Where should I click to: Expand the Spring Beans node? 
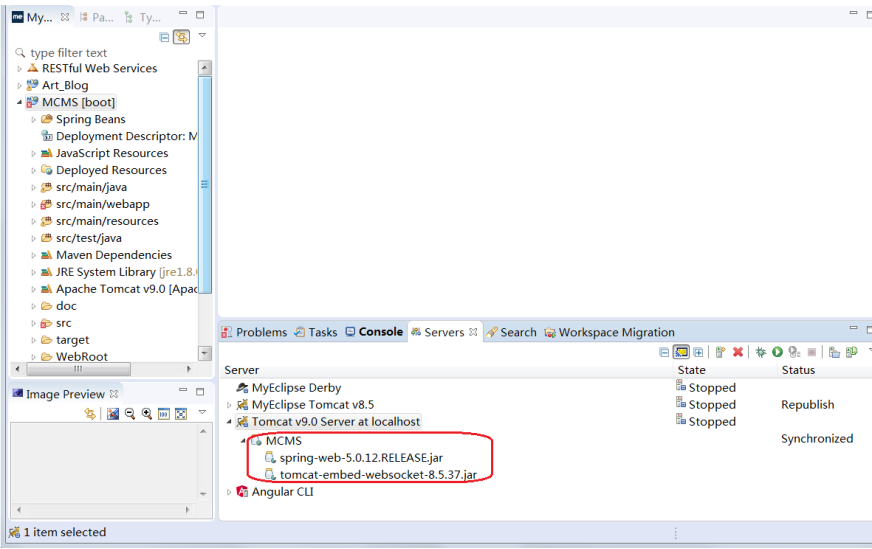[33, 120]
